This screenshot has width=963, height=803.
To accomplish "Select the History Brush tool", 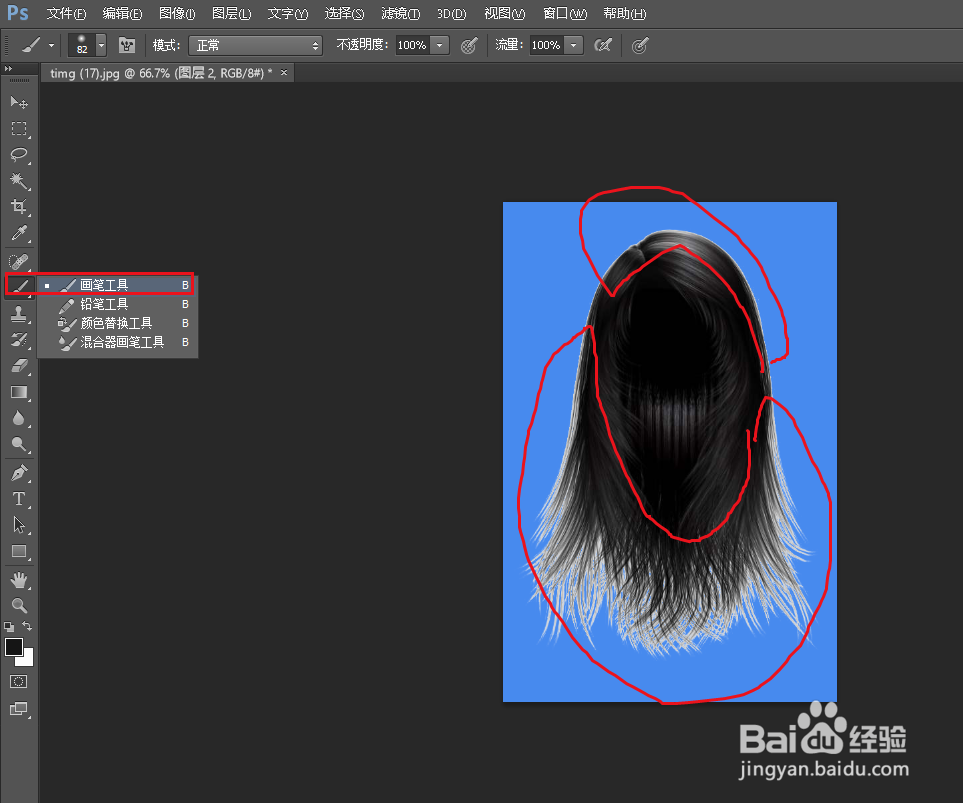I will [x=18, y=339].
